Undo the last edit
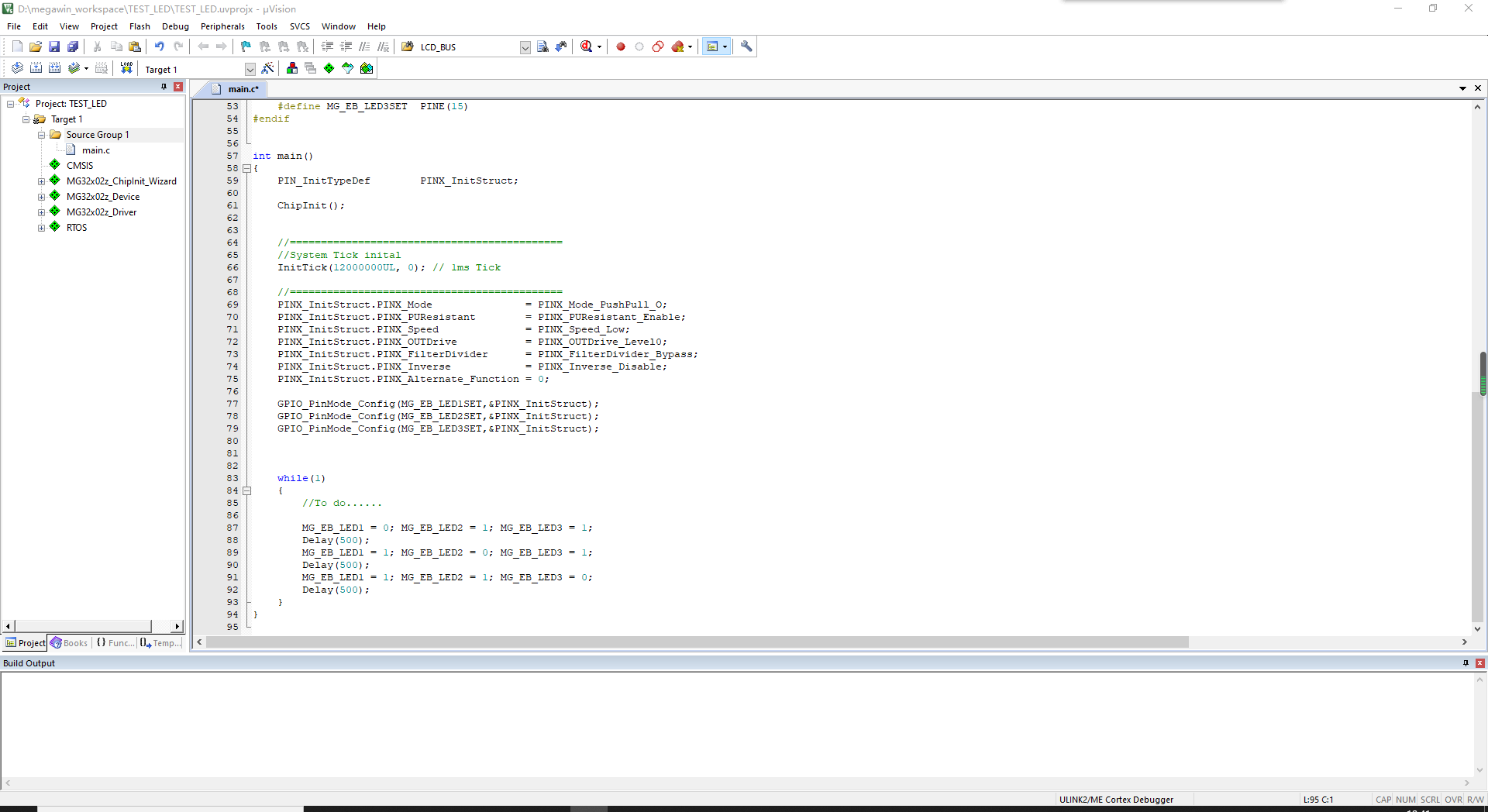Image resolution: width=1488 pixels, height=812 pixels. pos(160,46)
